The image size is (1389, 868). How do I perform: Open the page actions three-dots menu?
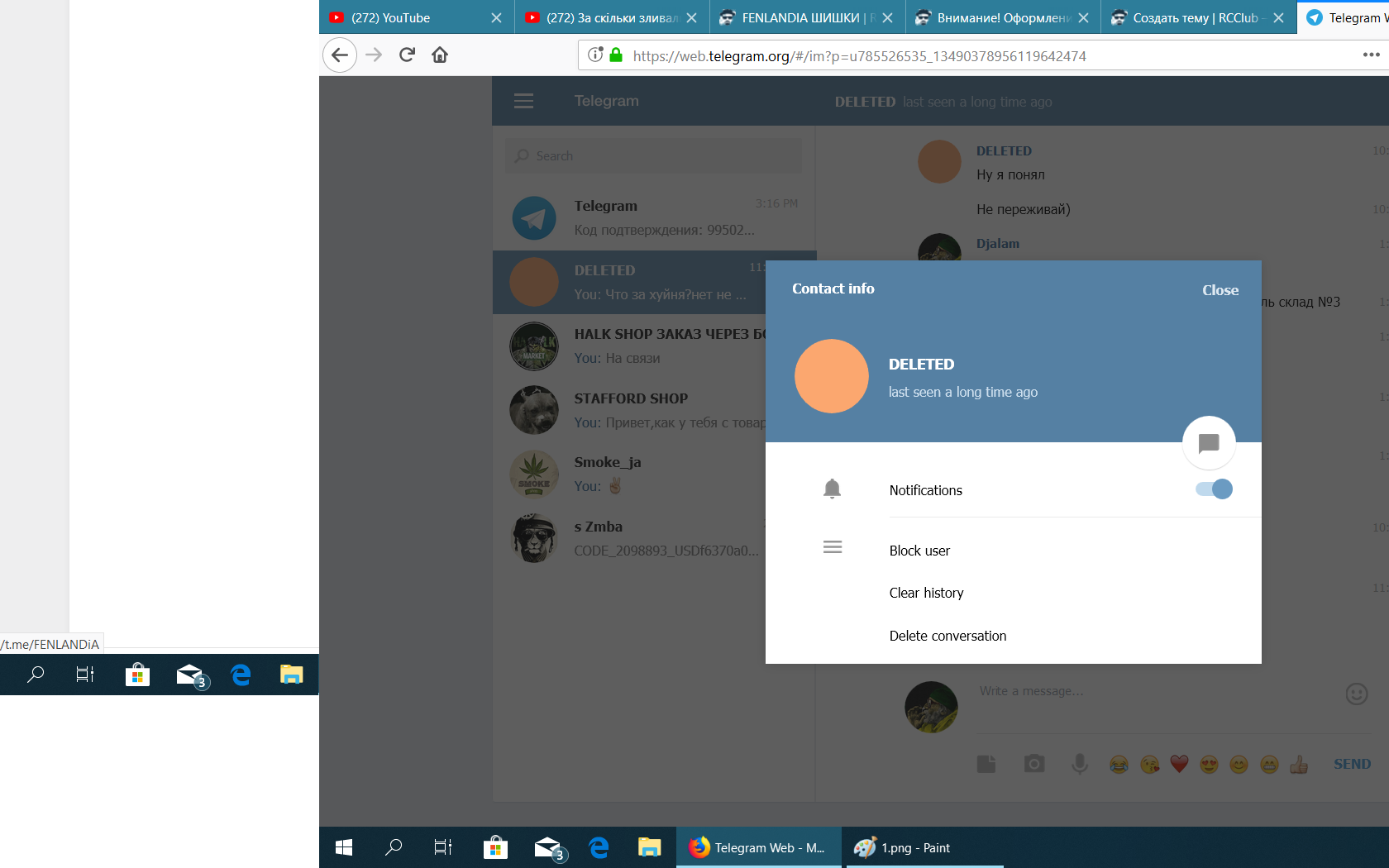[x=1372, y=55]
